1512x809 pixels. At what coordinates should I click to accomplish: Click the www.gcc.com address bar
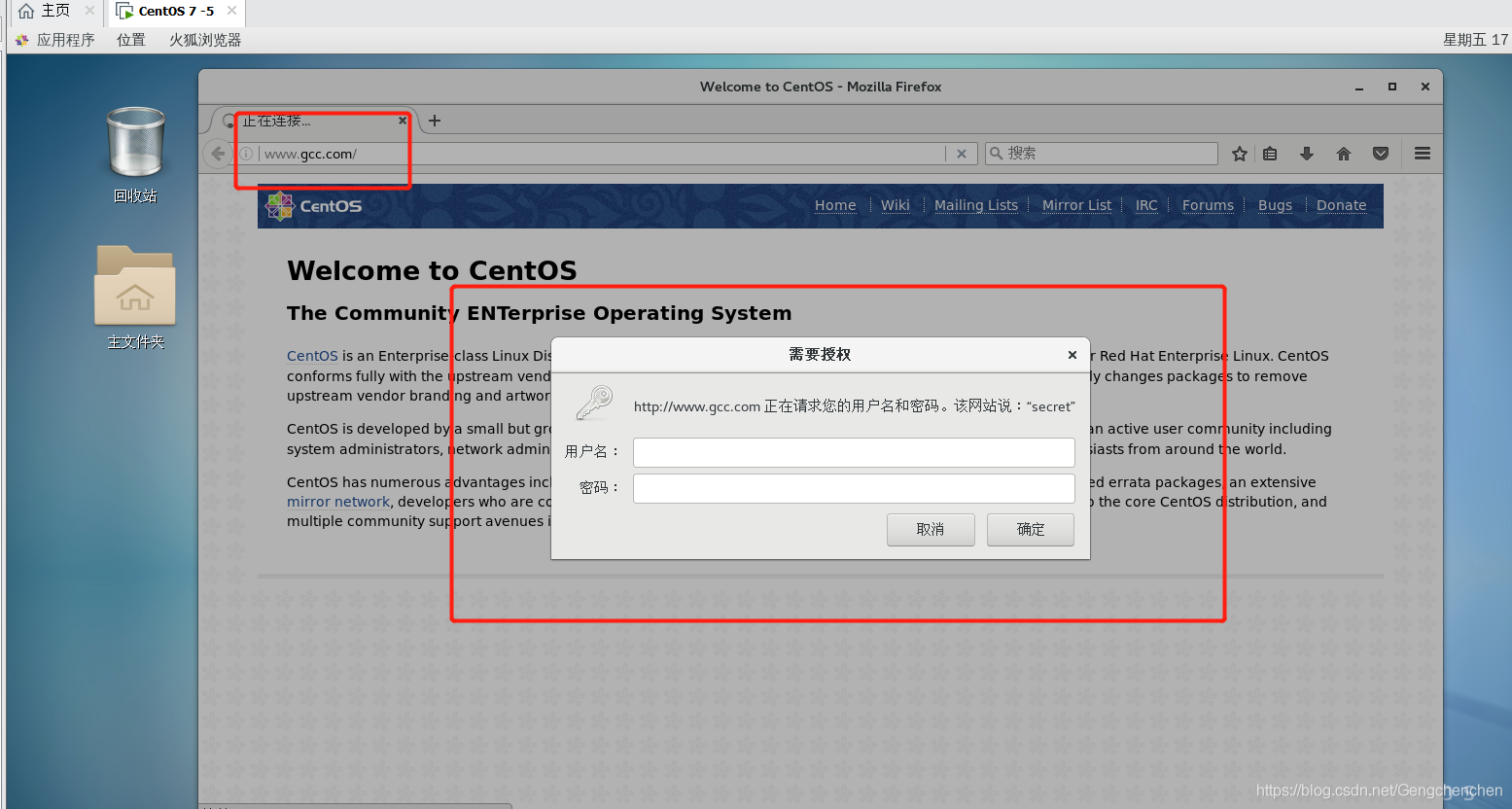click(x=603, y=154)
